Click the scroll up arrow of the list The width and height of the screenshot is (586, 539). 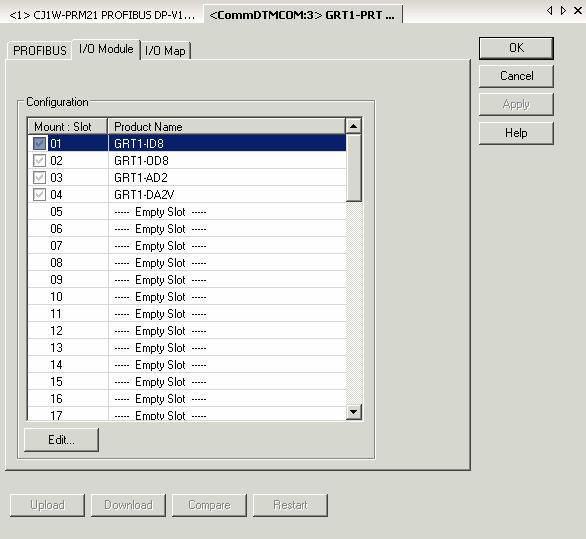tap(354, 126)
